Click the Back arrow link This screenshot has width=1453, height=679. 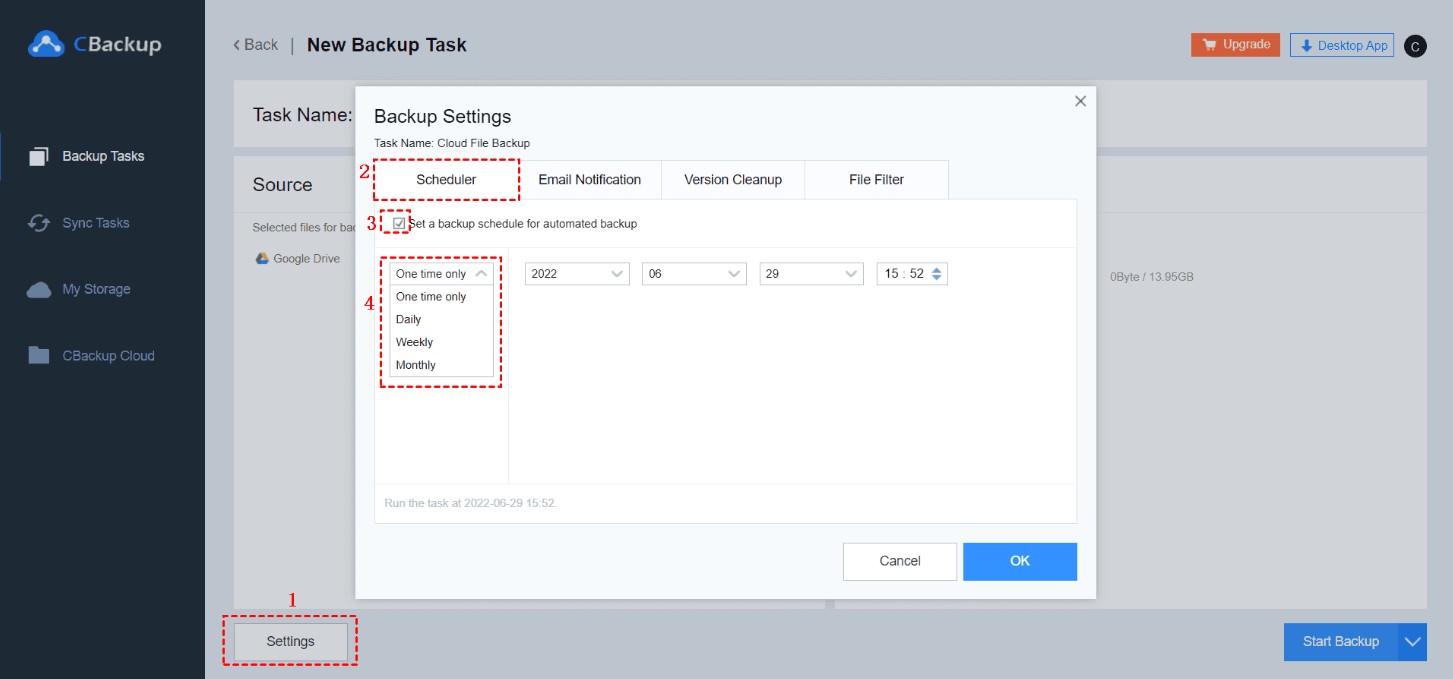pyautogui.click(x=256, y=45)
